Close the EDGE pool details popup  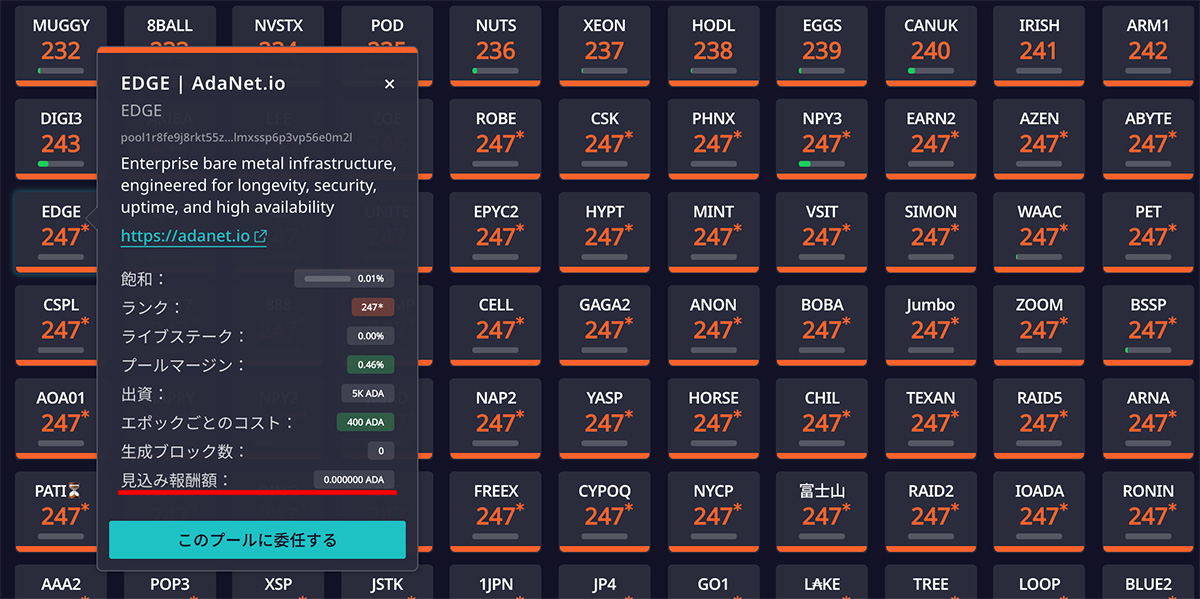pyautogui.click(x=390, y=84)
